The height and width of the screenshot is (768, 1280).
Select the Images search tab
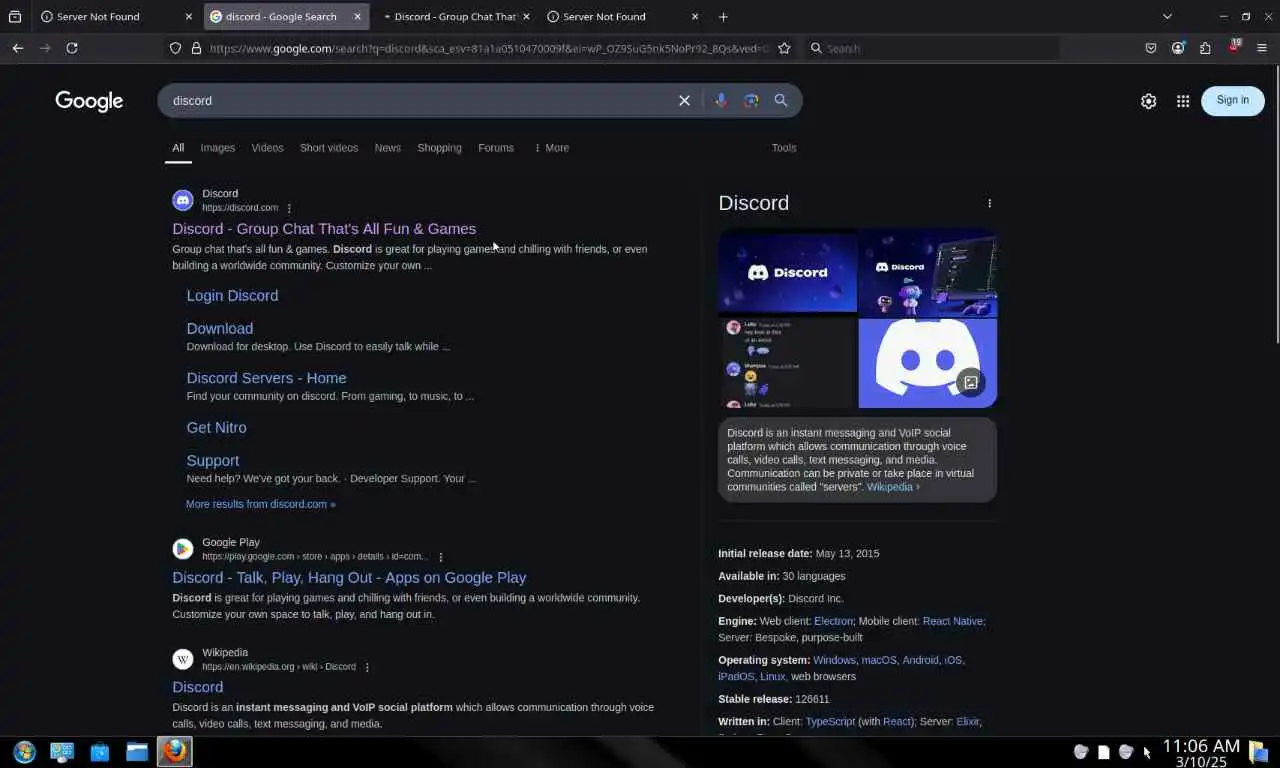[217, 148]
